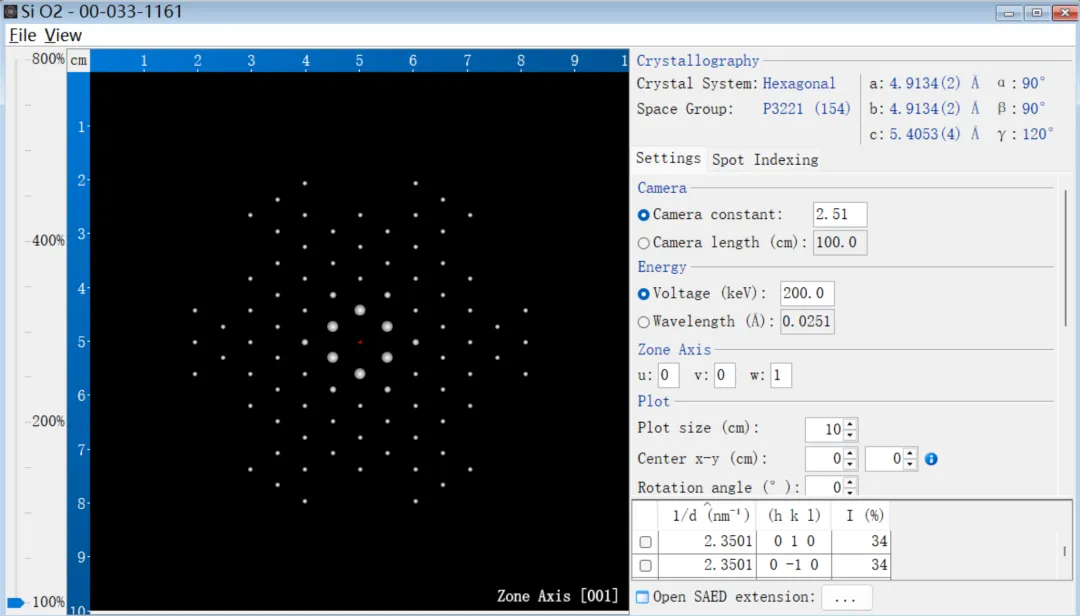Open the File menu

(22, 35)
